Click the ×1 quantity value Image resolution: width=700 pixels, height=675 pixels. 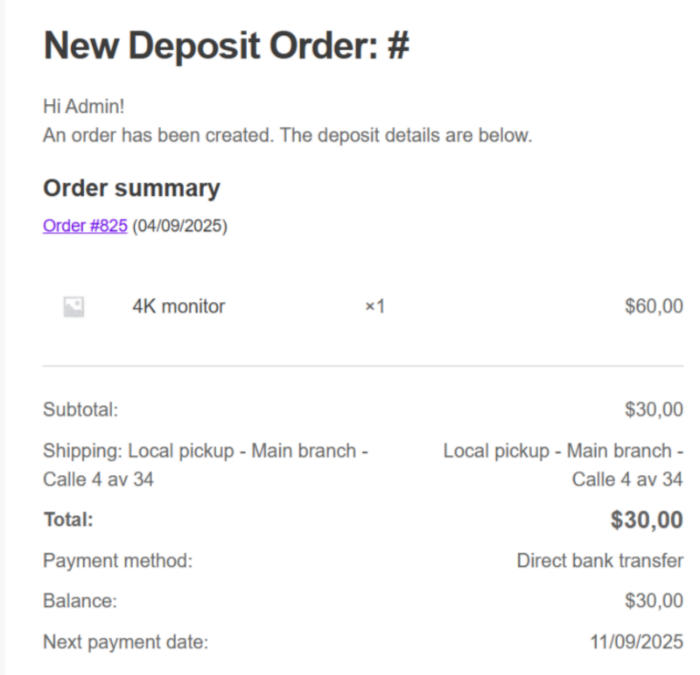tap(374, 307)
